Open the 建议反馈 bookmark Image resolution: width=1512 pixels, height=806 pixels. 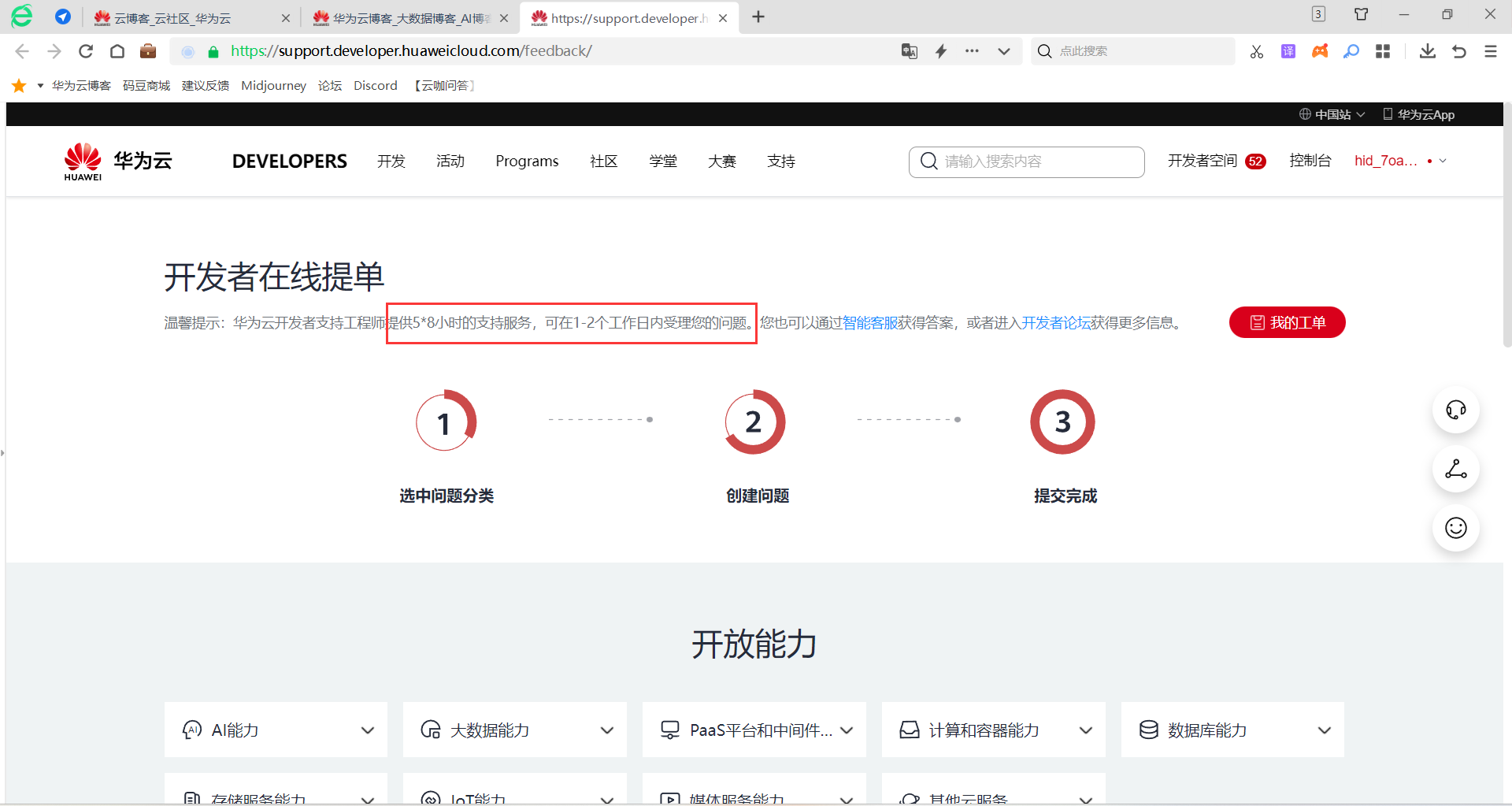click(x=206, y=85)
